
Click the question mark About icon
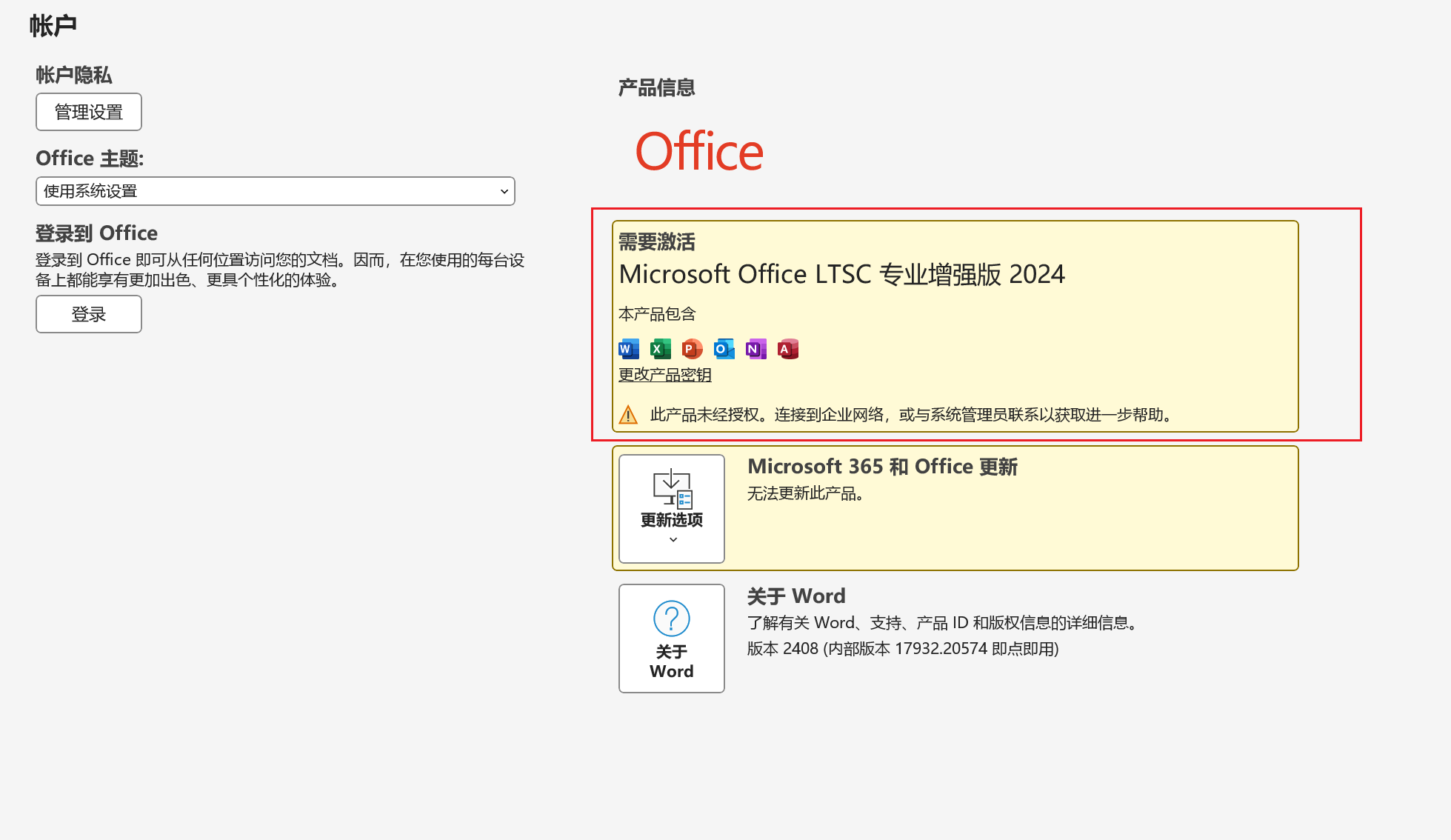[x=671, y=619]
